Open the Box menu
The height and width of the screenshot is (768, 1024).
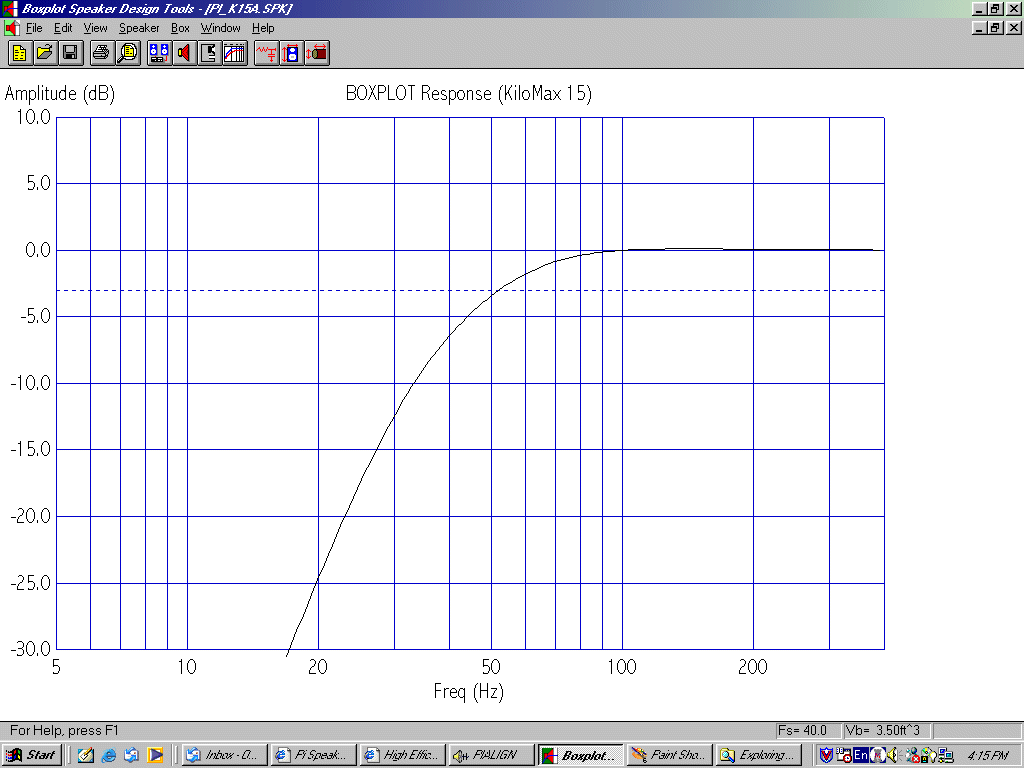180,28
